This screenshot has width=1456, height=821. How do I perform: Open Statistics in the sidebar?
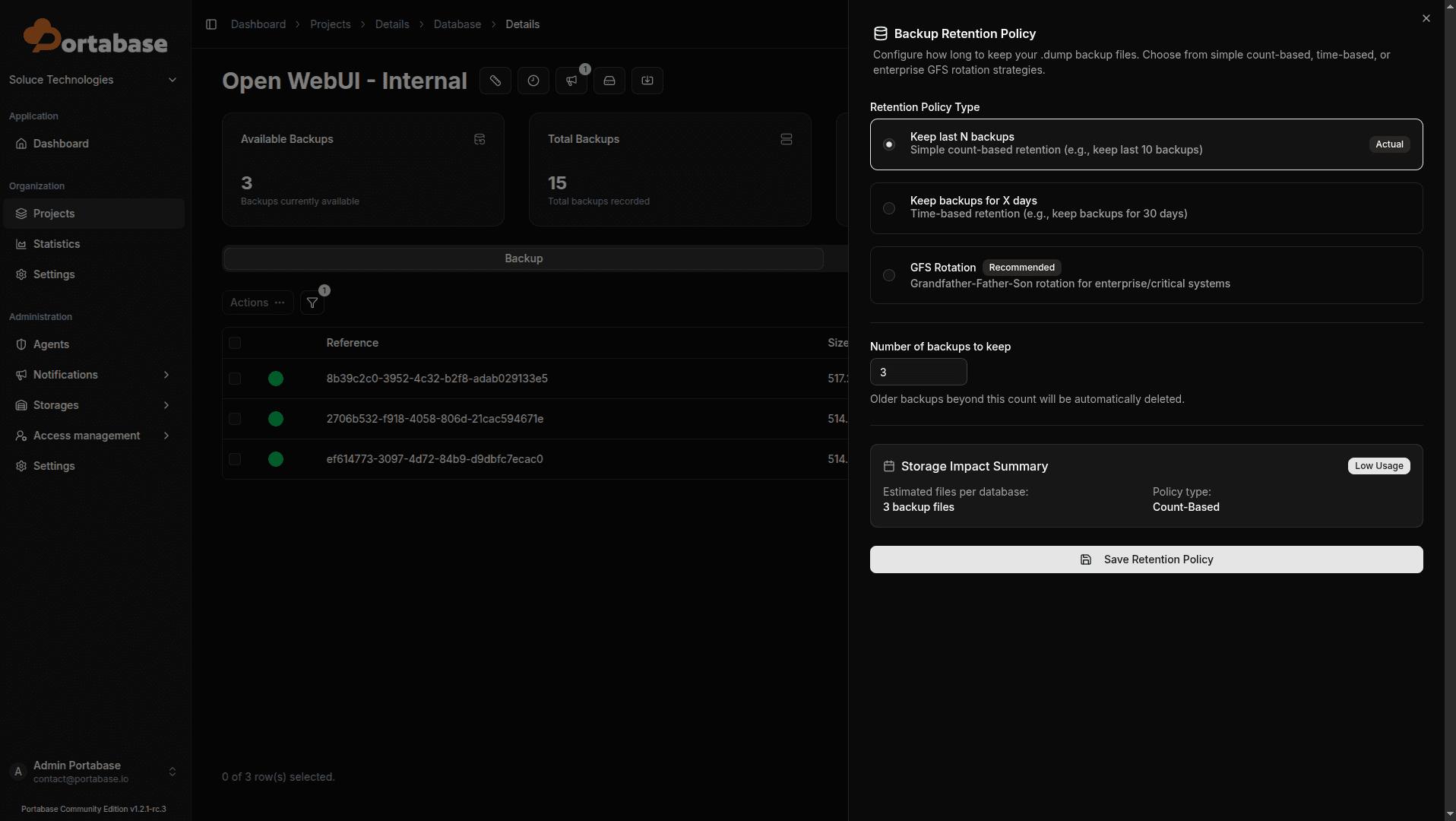pos(93,244)
